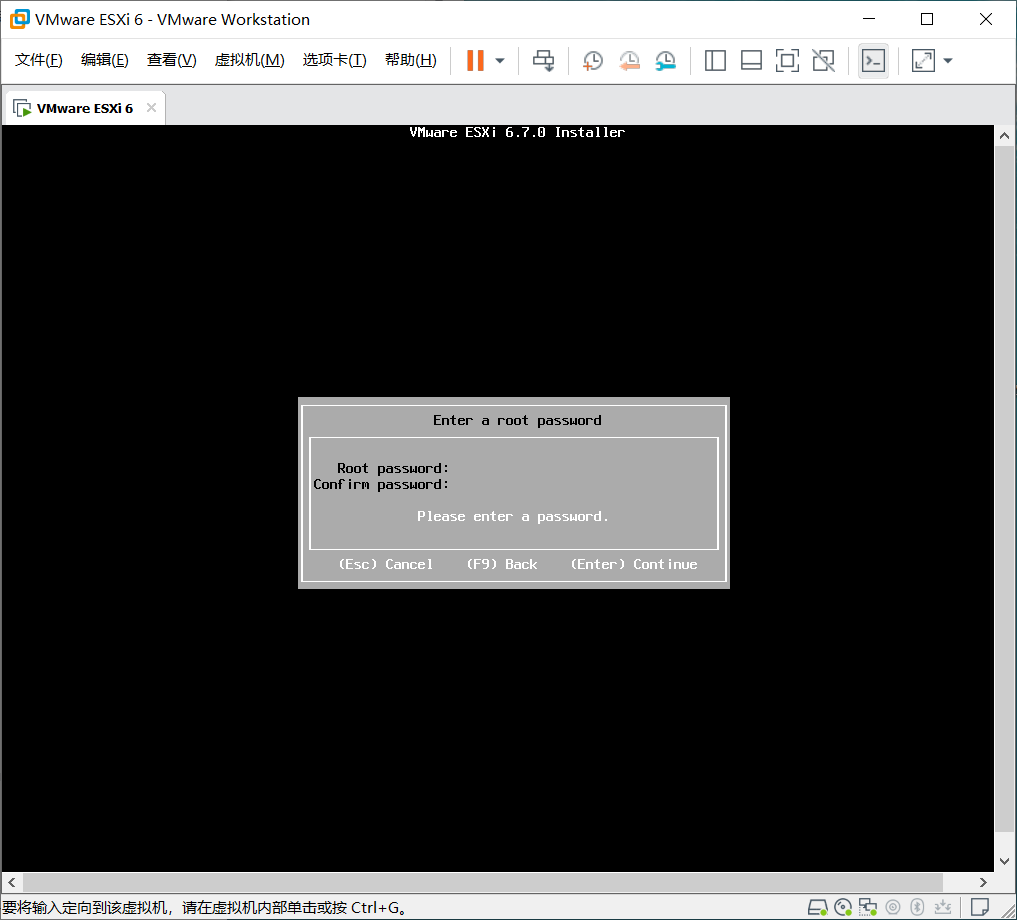This screenshot has width=1017, height=920.
Task: Click the network adapter status icon
Action: click(867, 907)
